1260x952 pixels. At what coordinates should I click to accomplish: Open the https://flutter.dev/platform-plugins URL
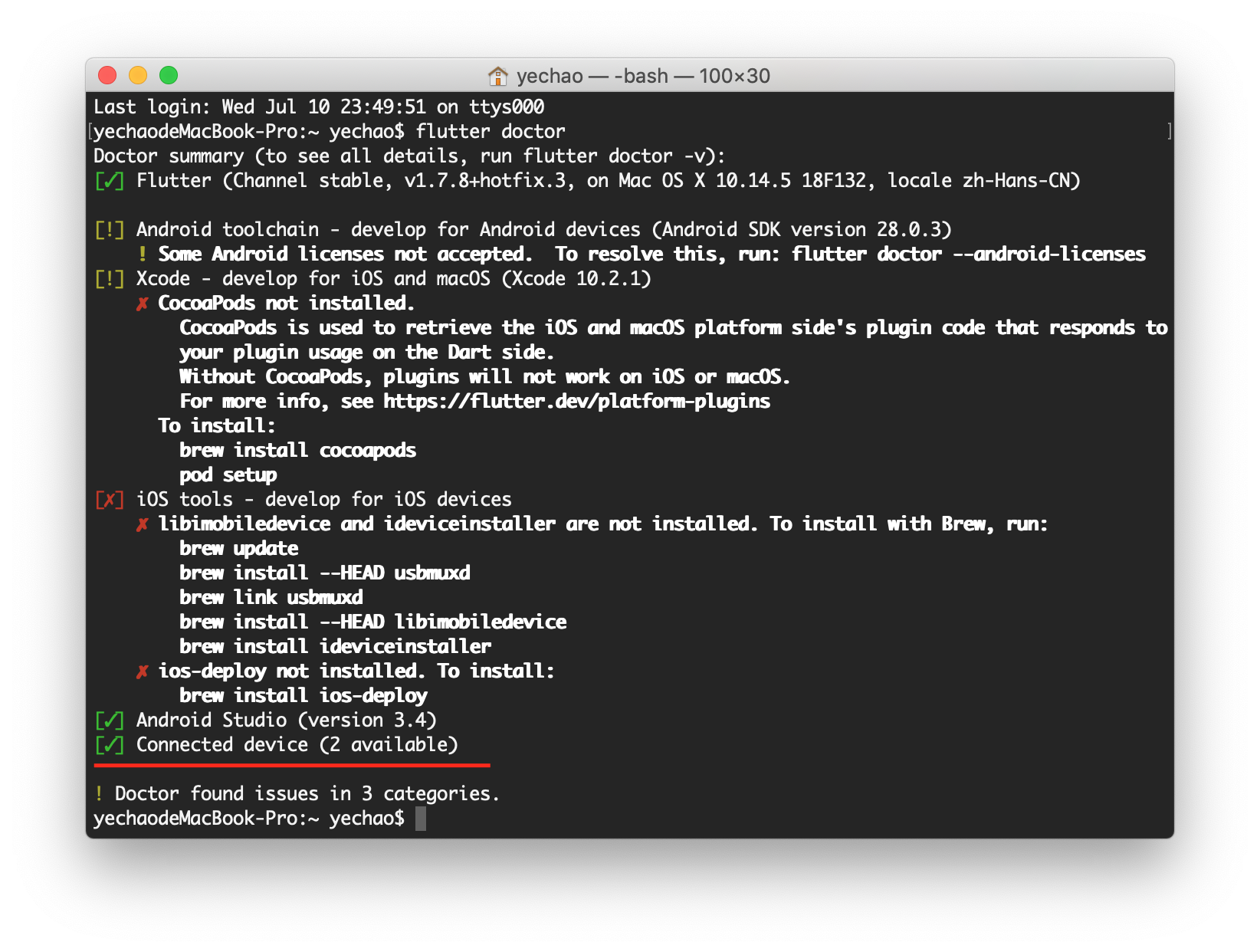[x=576, y=402]
